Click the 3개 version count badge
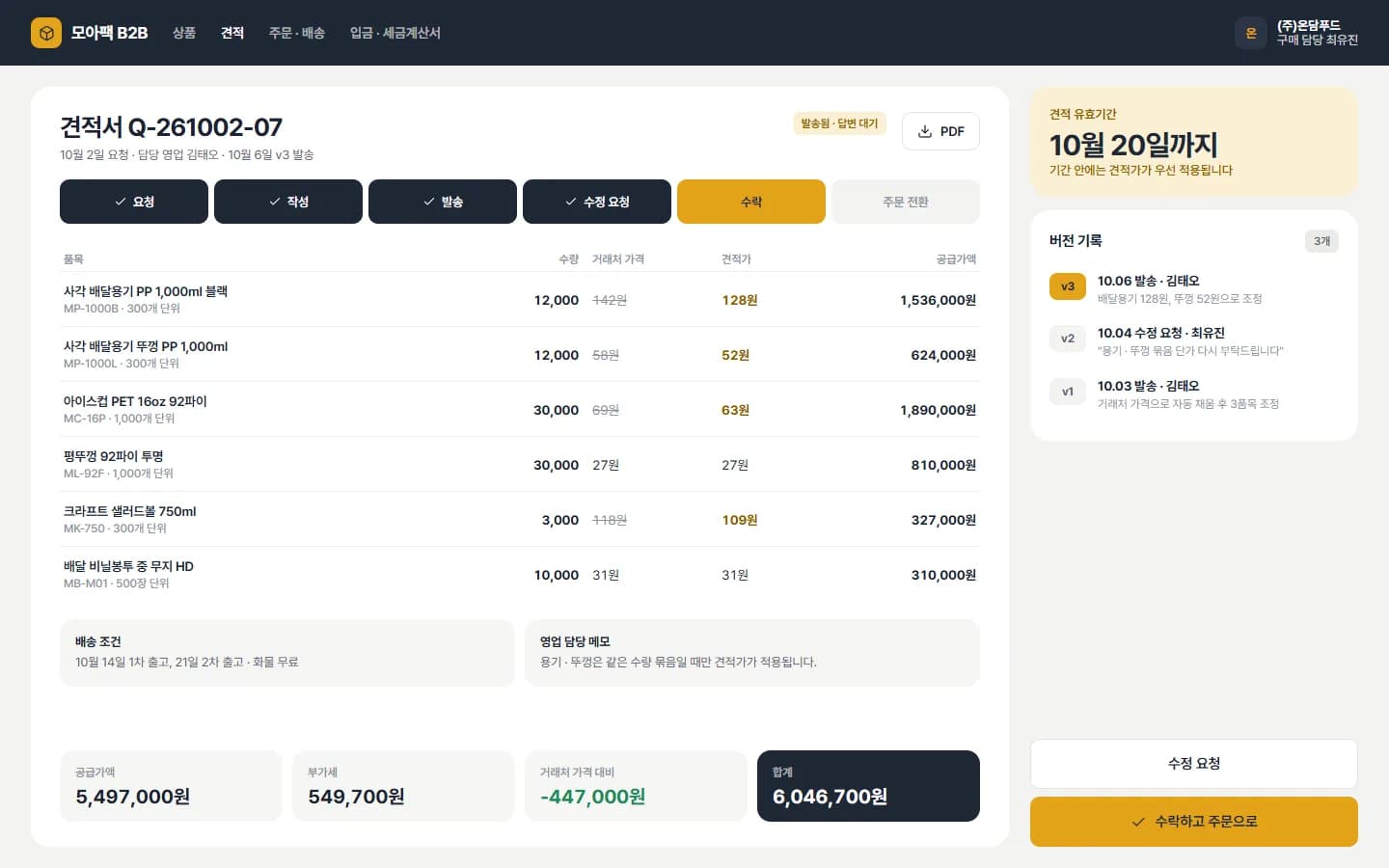The image size is (1389, 868). pyautogui.click(x=1321, y=241)
